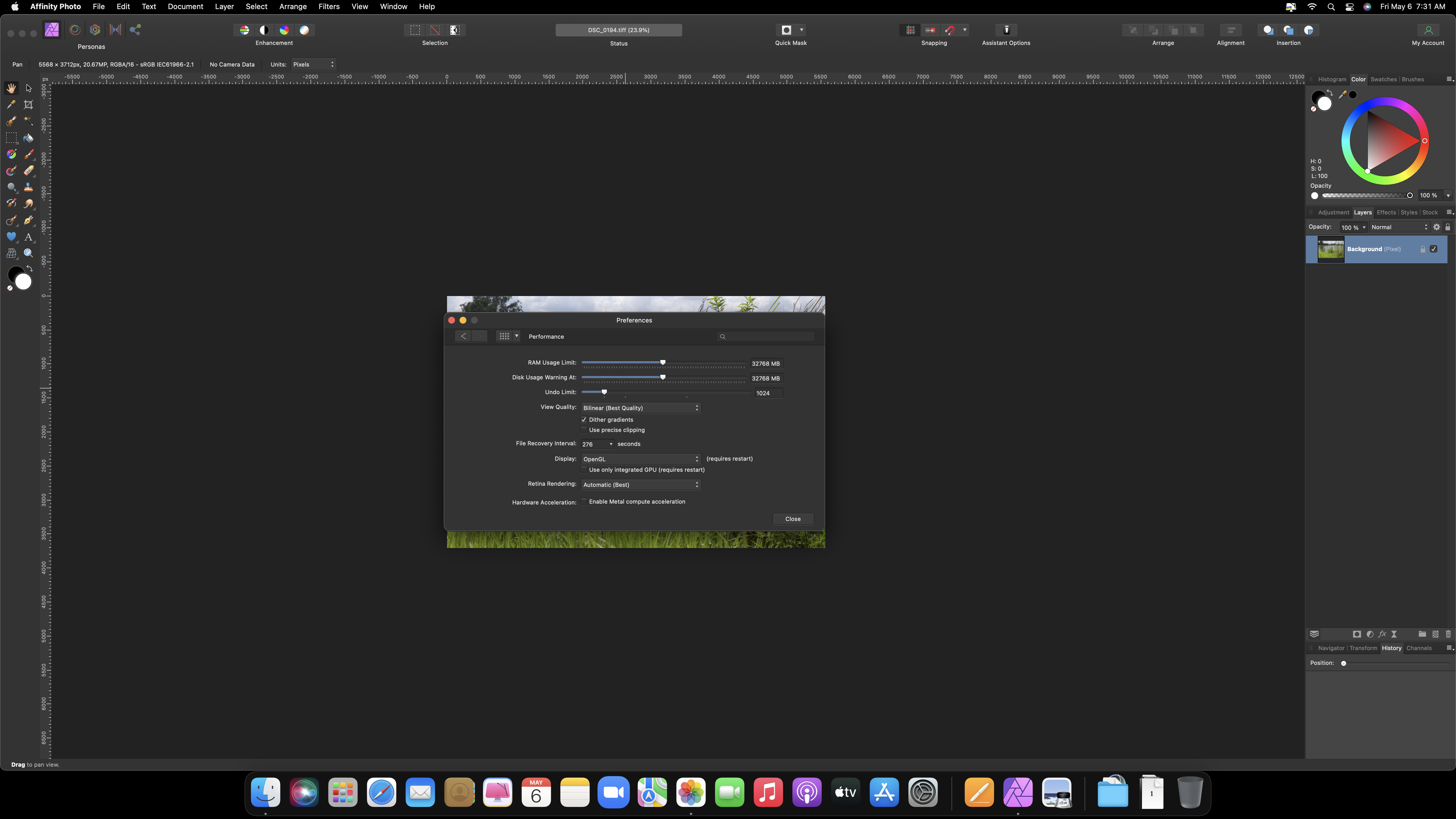Adjust Undo Limit slider

click(x=604, y=392)
